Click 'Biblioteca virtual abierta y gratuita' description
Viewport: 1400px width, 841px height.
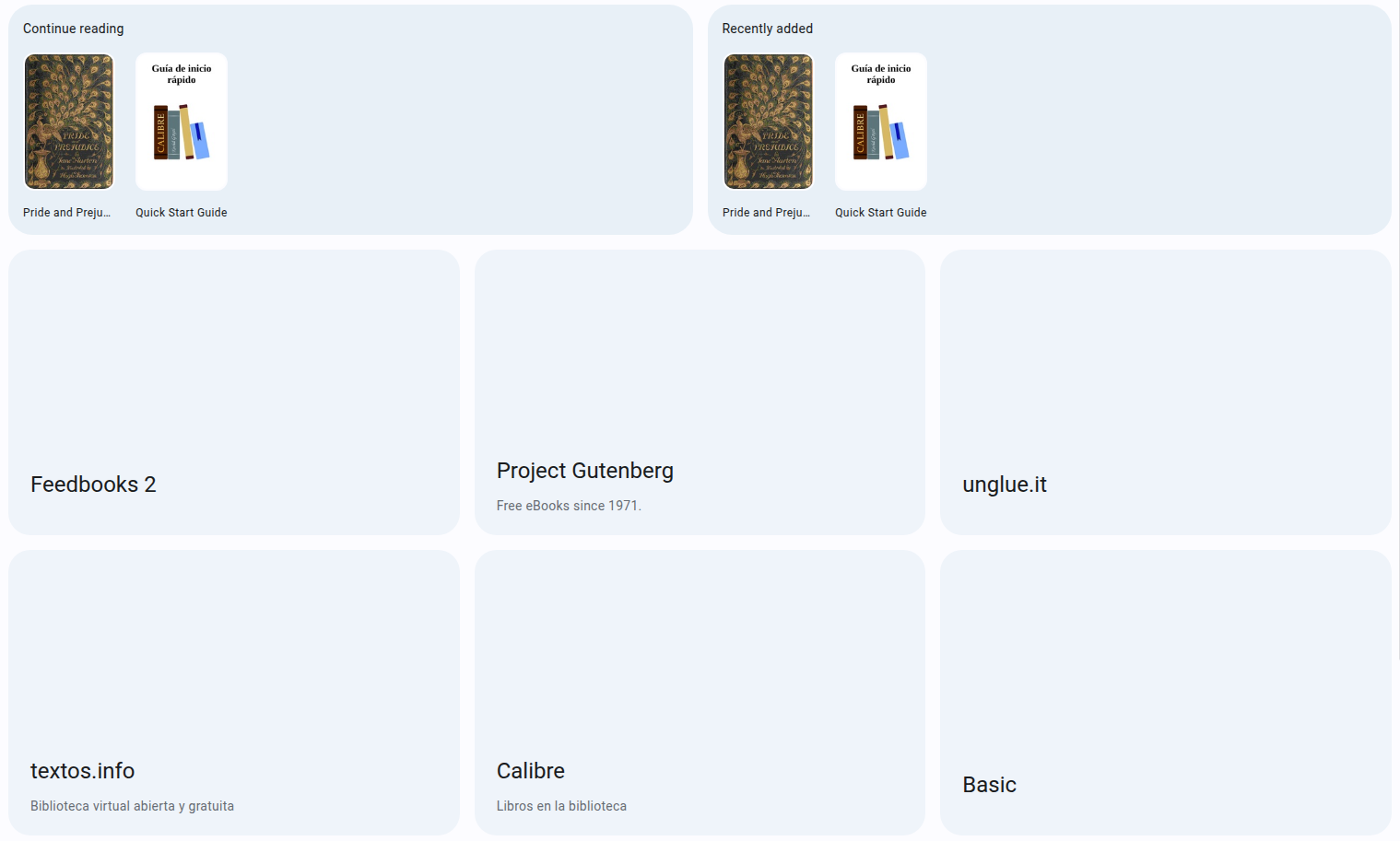click(132, 806)
